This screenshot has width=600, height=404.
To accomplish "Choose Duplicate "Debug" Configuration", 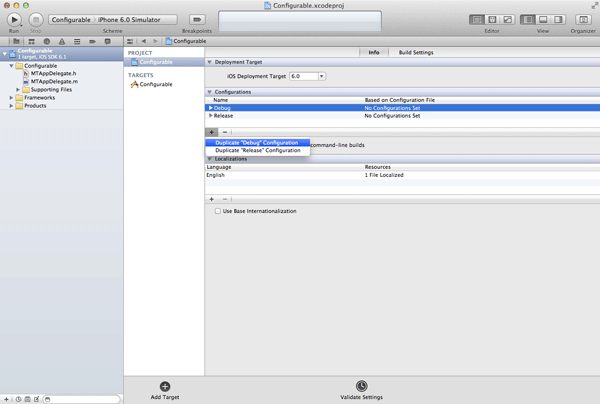I will point(258,143).
